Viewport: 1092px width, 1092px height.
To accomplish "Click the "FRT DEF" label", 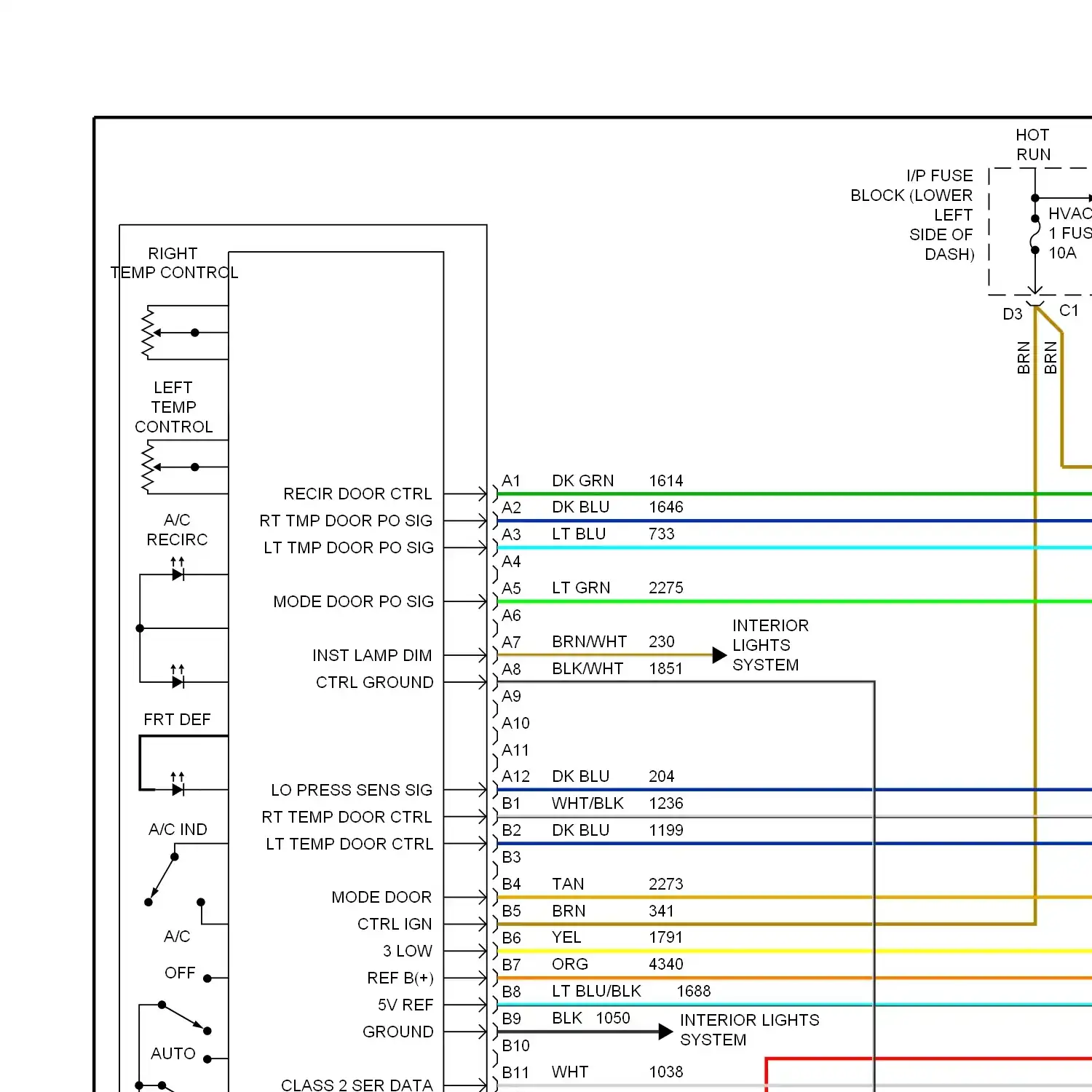I will 177,719.
